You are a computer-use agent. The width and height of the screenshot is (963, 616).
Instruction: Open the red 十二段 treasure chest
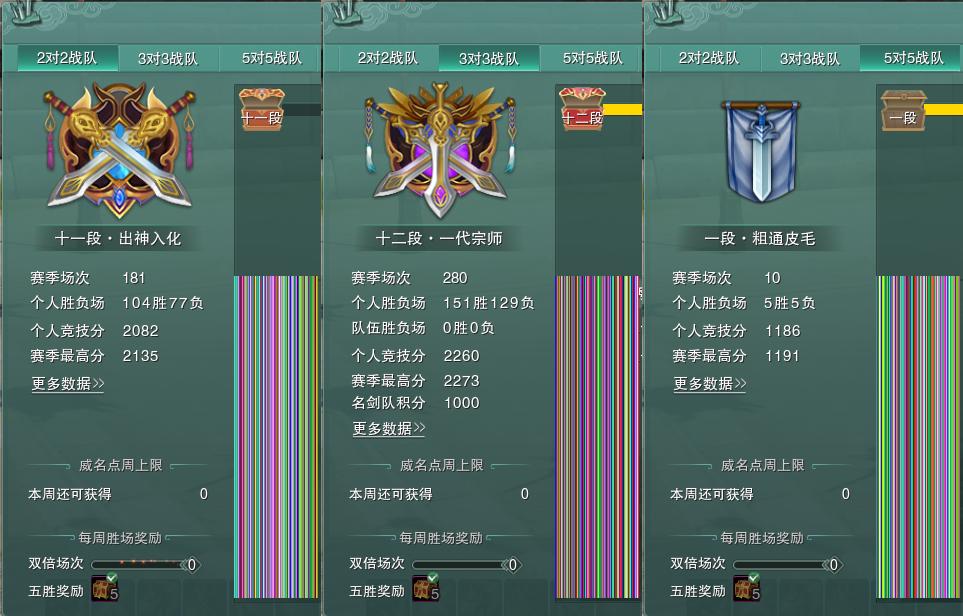[x=583, y=109]
